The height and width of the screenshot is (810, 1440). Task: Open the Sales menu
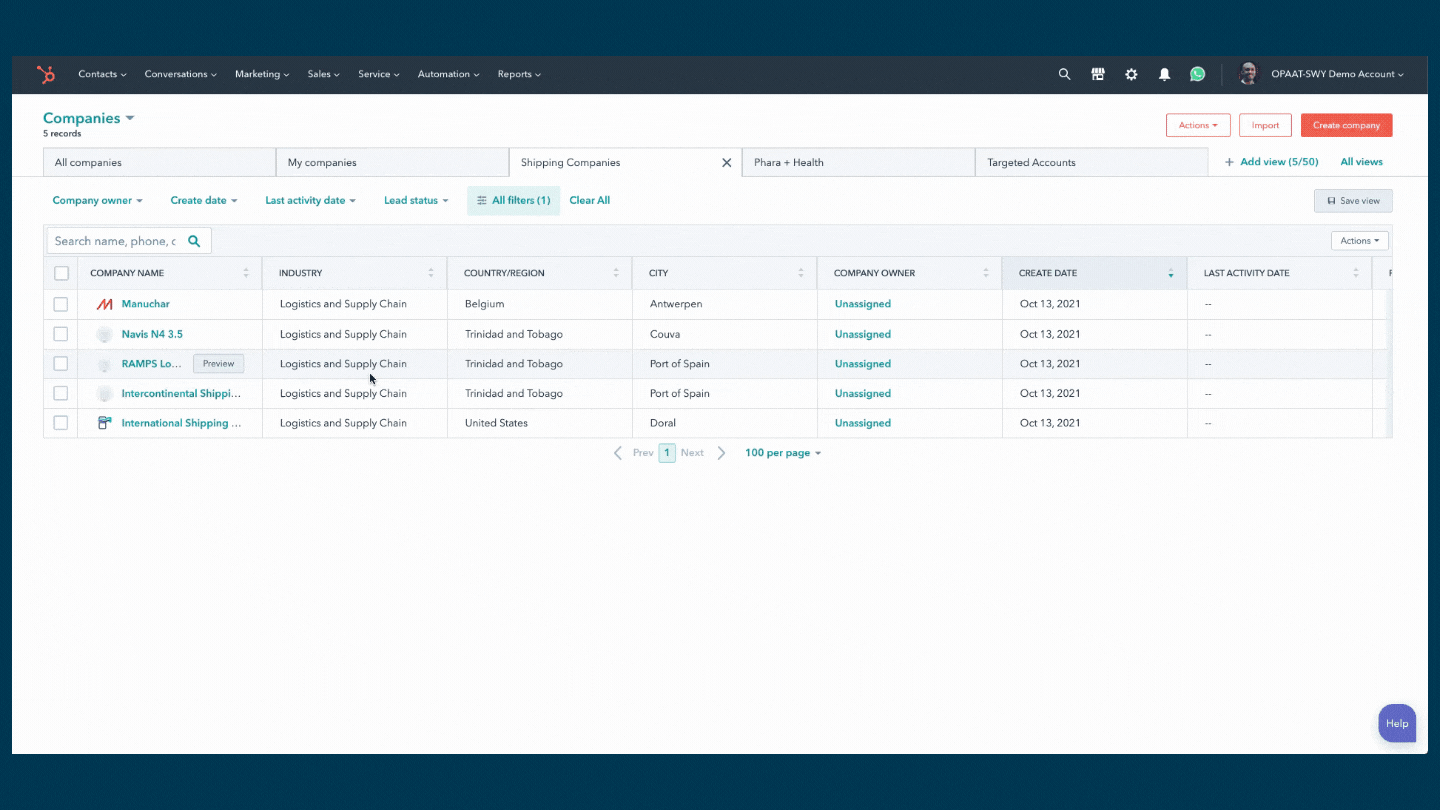(324, 74)
